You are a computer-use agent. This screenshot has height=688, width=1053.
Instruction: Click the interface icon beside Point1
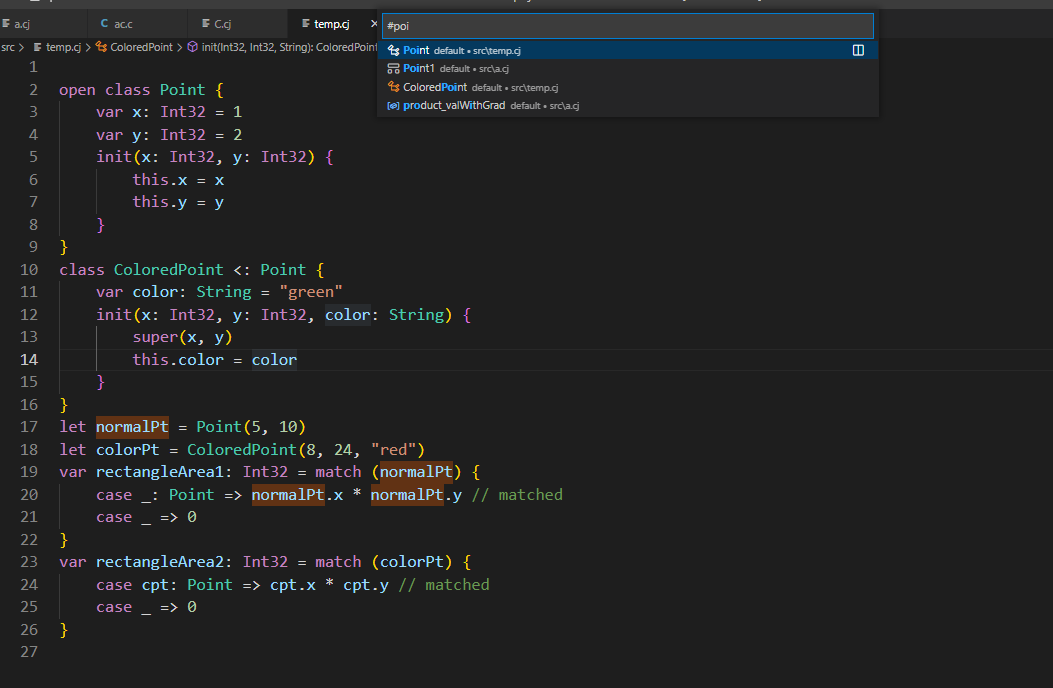coord(394,68)
